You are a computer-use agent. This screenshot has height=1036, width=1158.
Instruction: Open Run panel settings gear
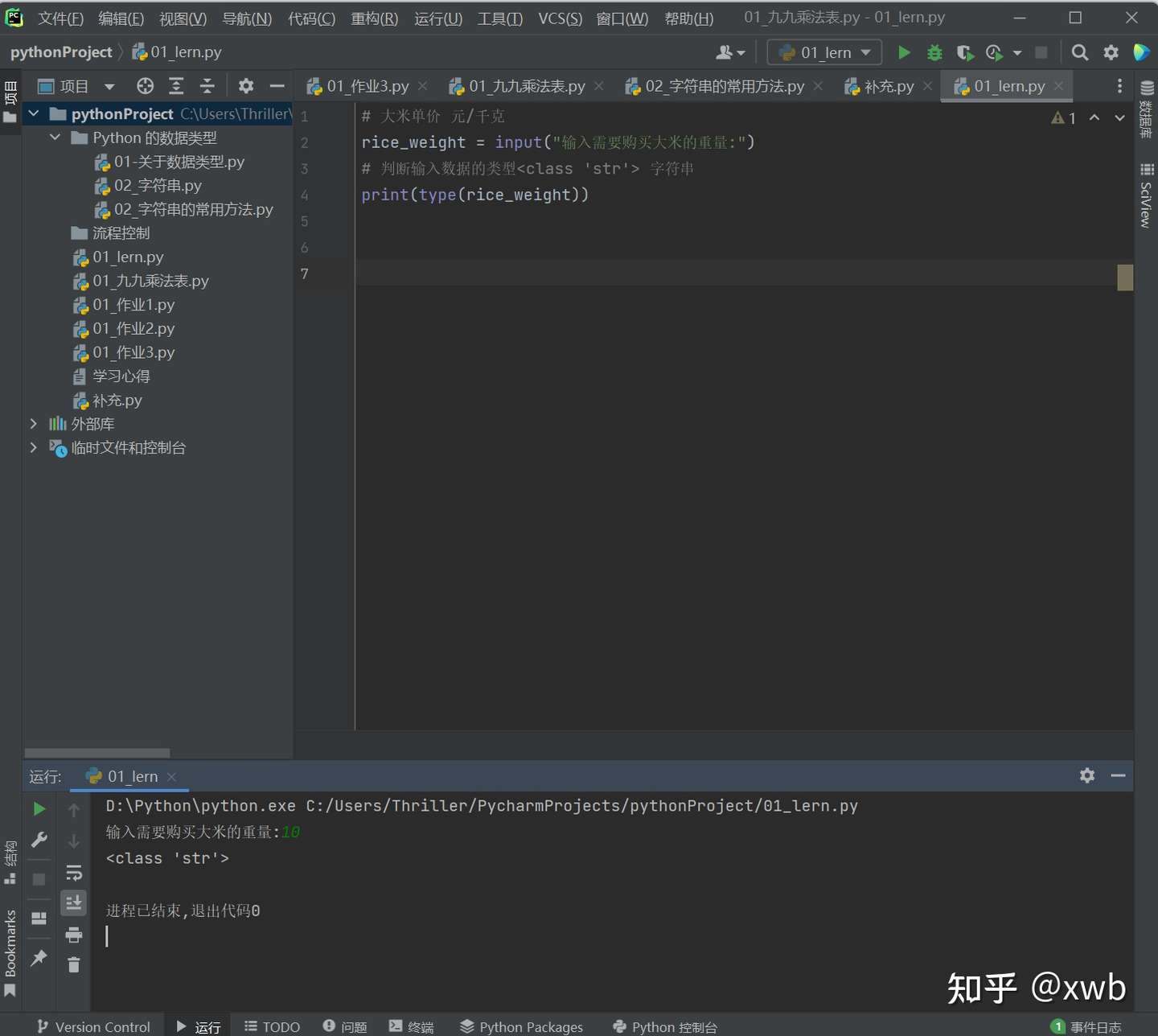[x=1087, y=775]
